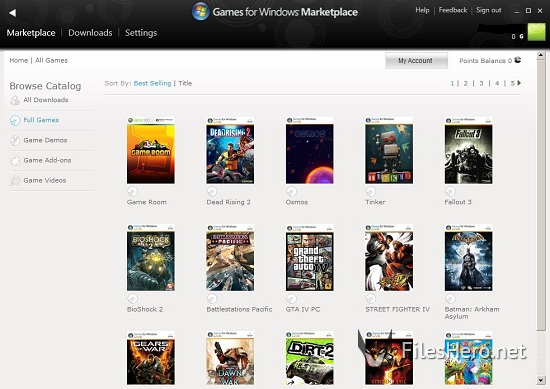550x389 pixels.
Task: Open the Help link
Action: 422,10
